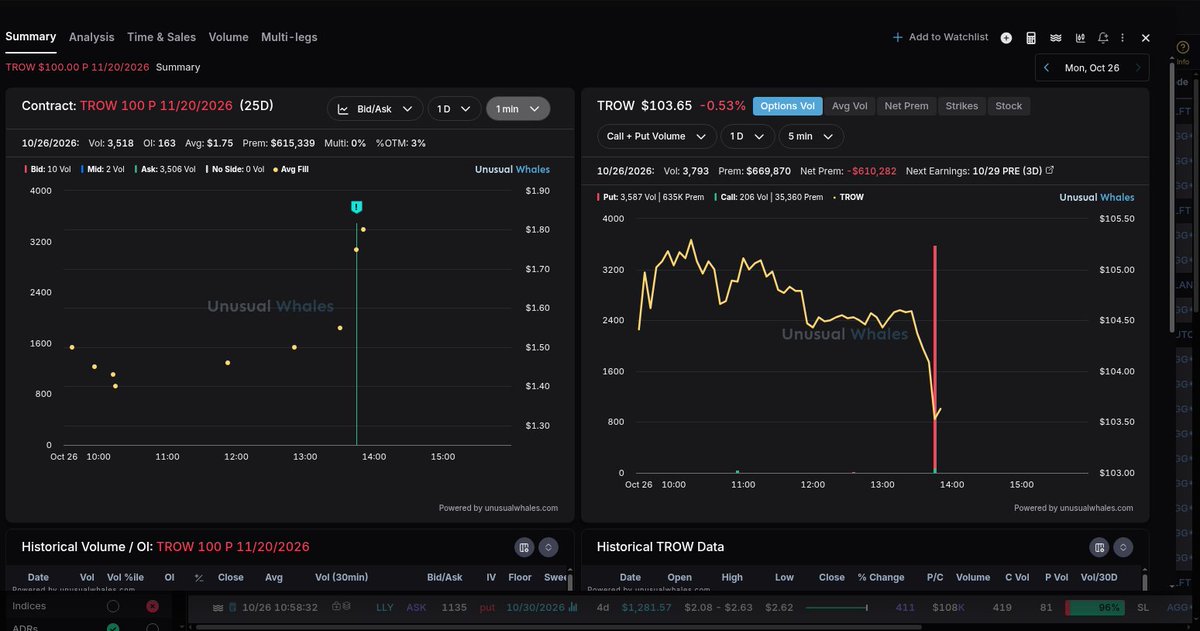Click Add to Watchlist
Image resolution: width=1200 pixels, height=631 pixels.
point(940,37)
